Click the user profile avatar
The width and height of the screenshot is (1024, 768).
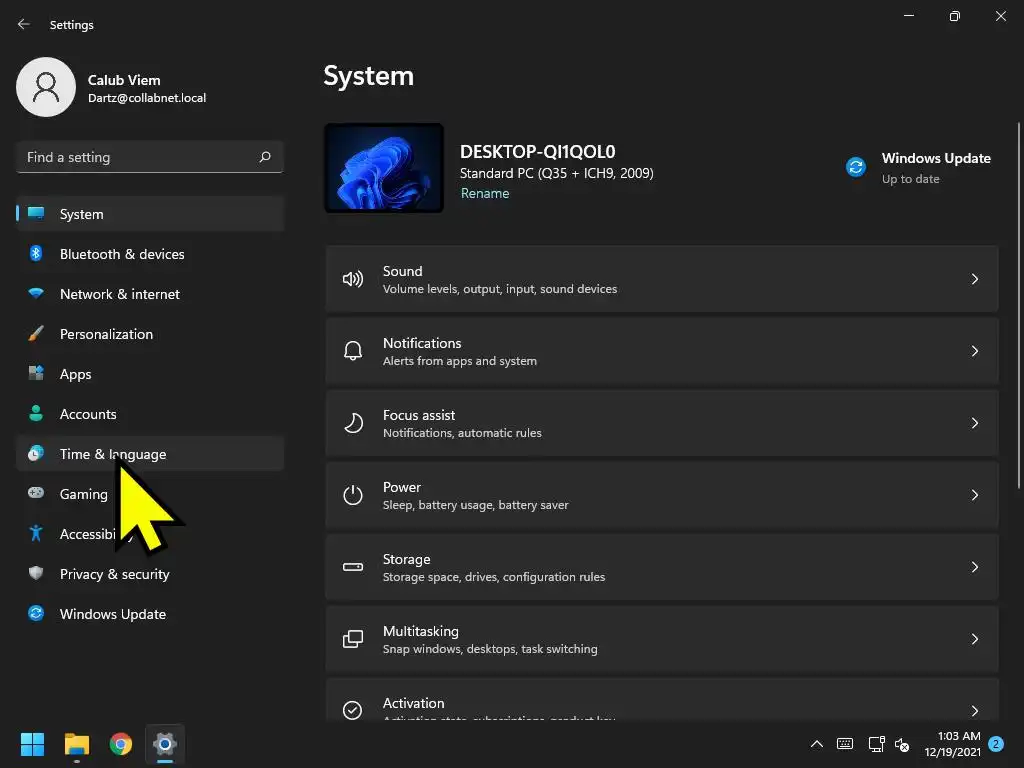[46, 87]
